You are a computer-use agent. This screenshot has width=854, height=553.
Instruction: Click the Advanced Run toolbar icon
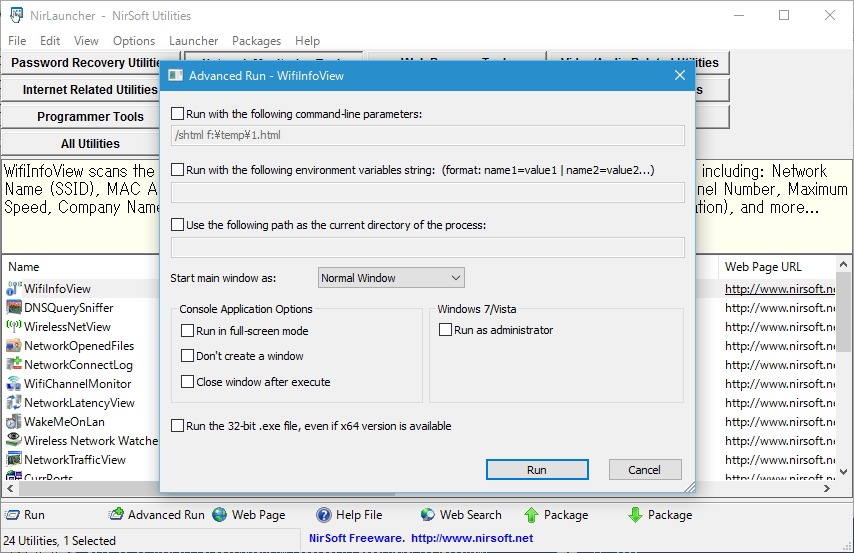click(x=115, y=515)
